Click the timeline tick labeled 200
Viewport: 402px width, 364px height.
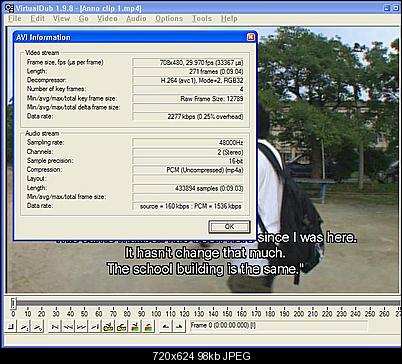[x=299, y=314]
